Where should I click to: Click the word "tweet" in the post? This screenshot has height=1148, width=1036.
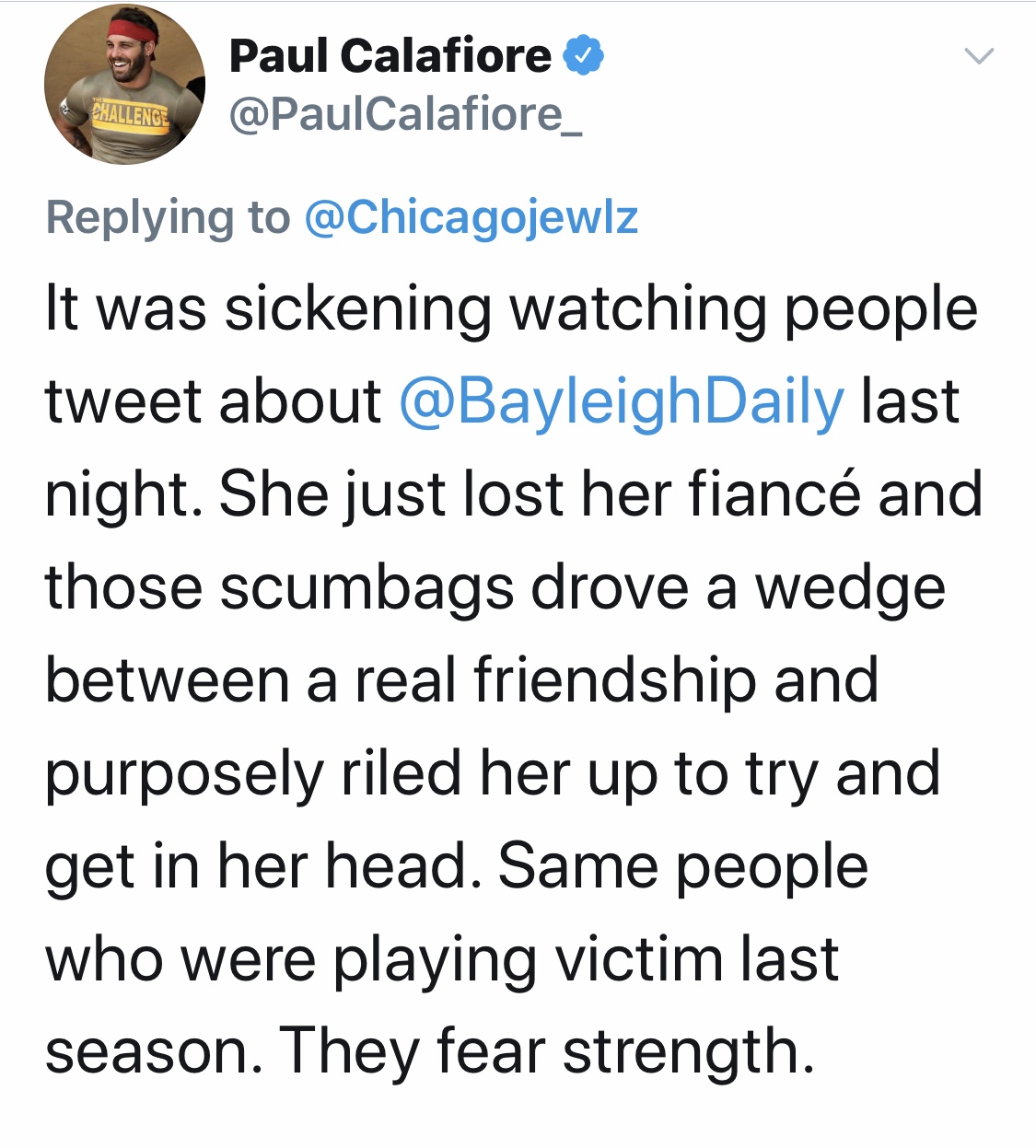pos(122,402)
